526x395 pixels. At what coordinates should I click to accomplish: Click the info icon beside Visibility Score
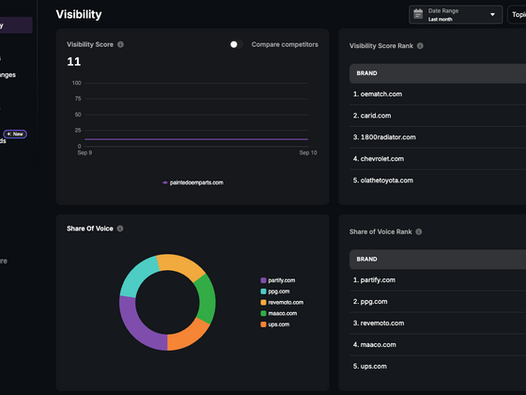click(x=121, y=44)
